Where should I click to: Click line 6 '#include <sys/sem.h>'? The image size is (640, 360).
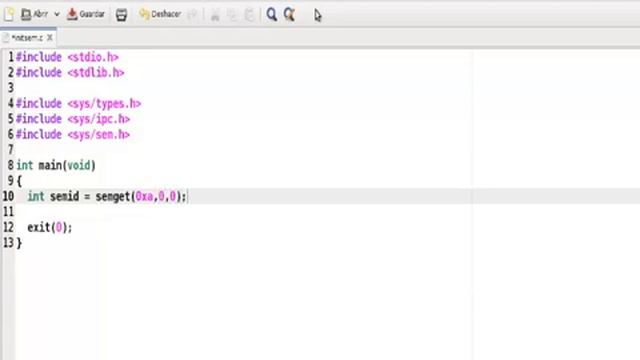pyautogui.click(x=73, y=135)
